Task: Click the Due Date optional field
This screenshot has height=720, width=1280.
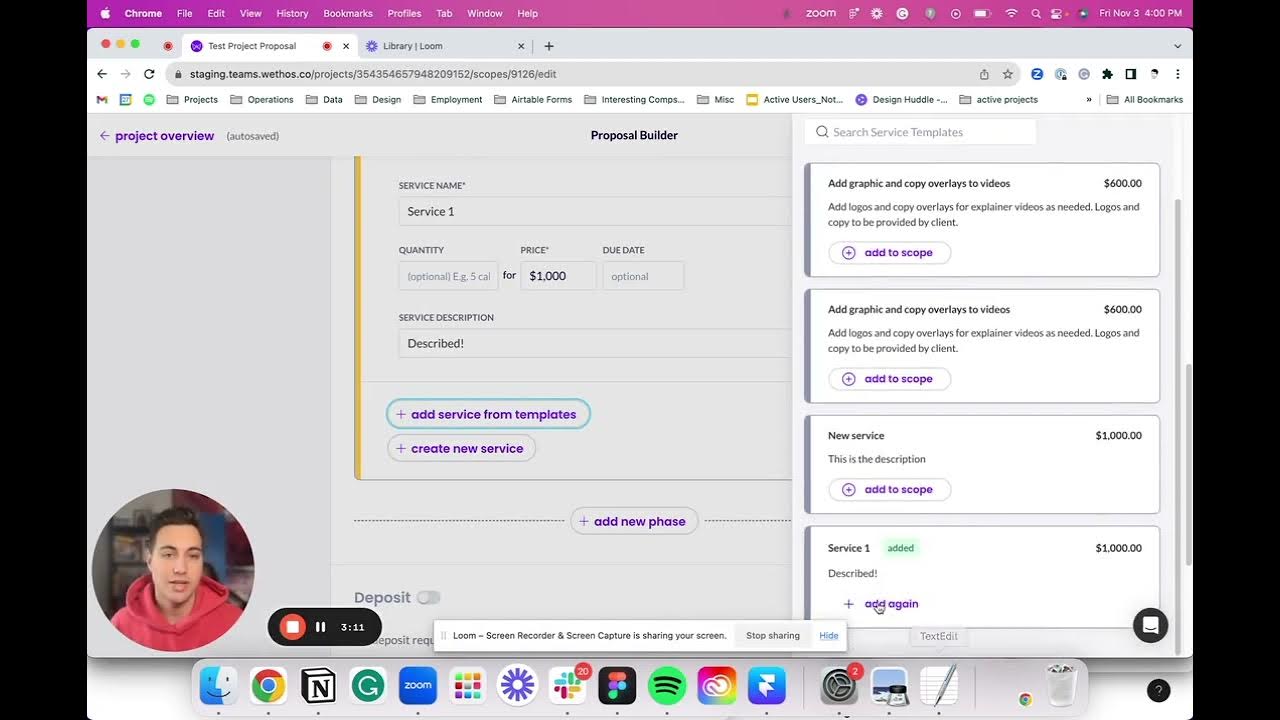Action: click(643, 275)
